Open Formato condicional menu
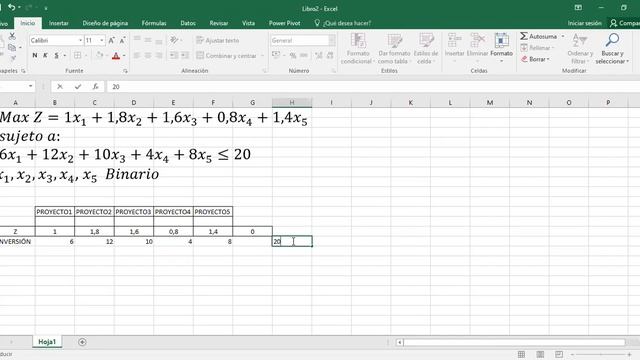640x360 pixels. pyautogui.click(x=358, y=49)
